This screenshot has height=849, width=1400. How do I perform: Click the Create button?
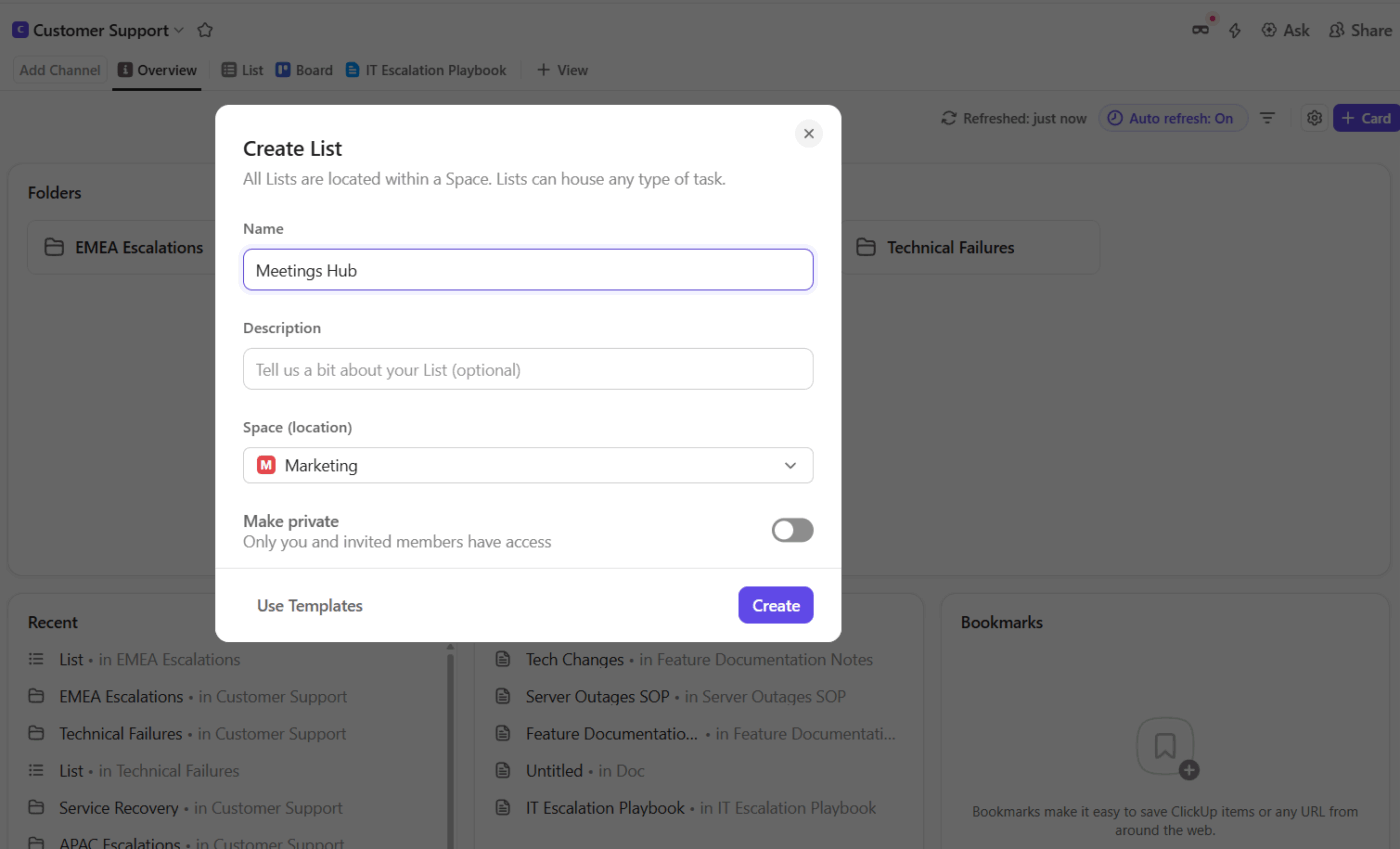pos(775,605)
